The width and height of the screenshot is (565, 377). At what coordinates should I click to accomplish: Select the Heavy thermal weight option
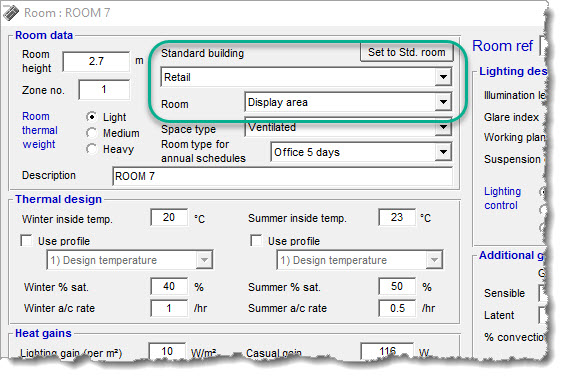(x=92, y=149)
